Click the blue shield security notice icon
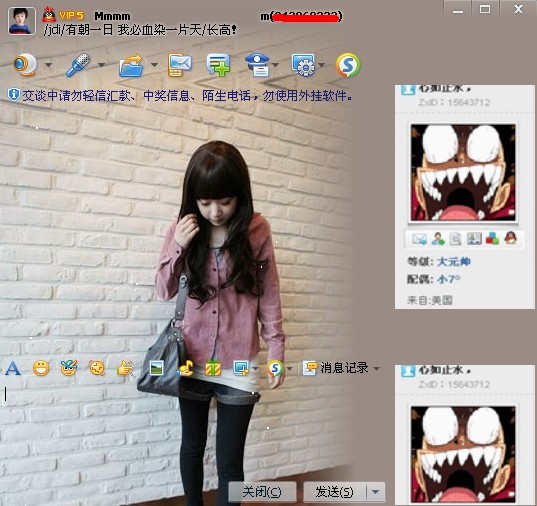The width and height of the screenshot is (537, 506). click(x=13, y=95)
